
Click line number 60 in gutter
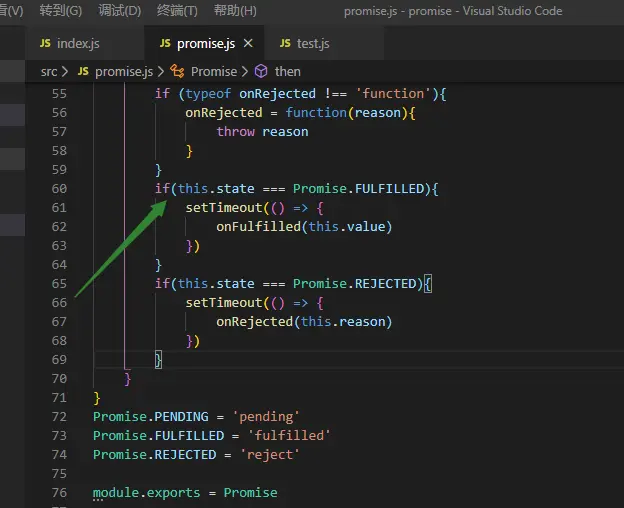click(x=59, y=189)
